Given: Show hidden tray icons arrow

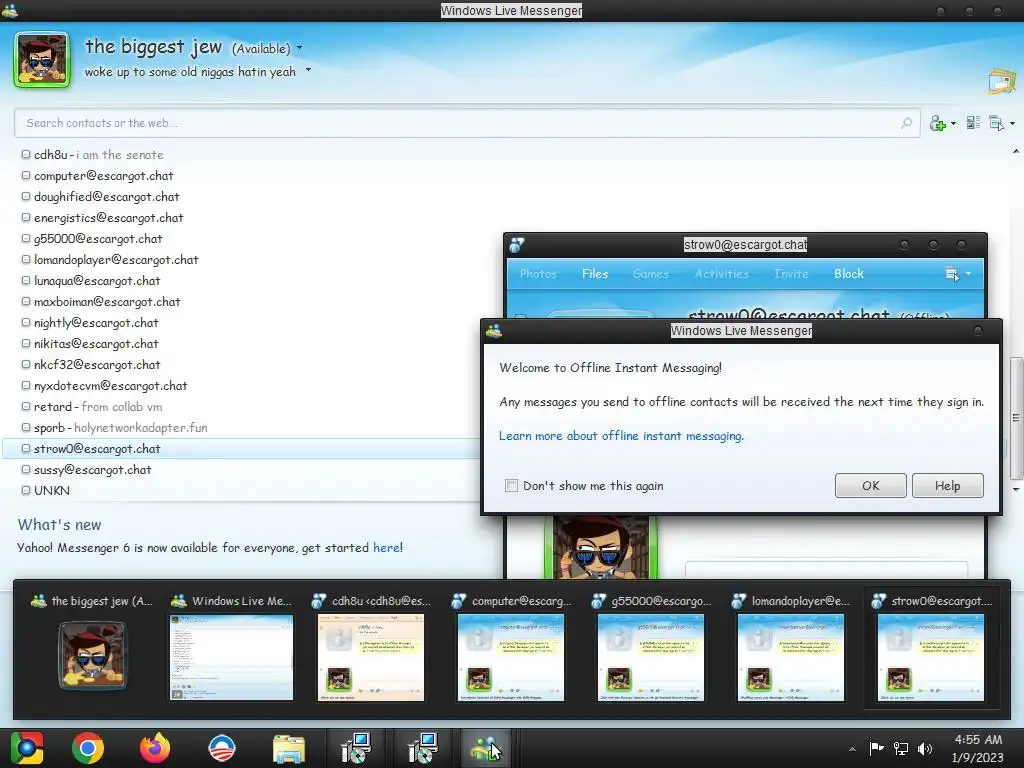Looking at the screenshot, I should click(852, 750).
